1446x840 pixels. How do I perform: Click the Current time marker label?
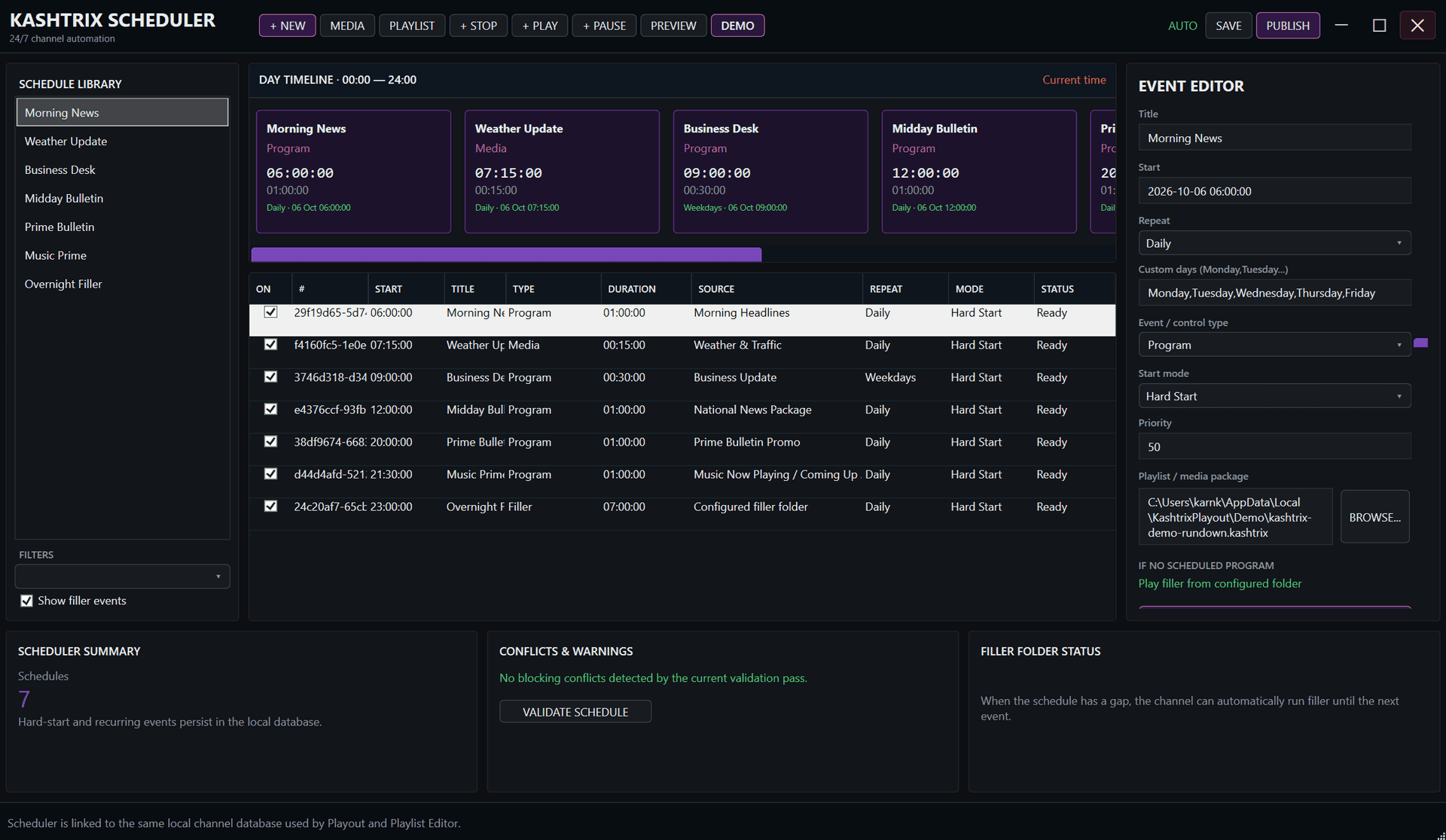click(1074, 80)
